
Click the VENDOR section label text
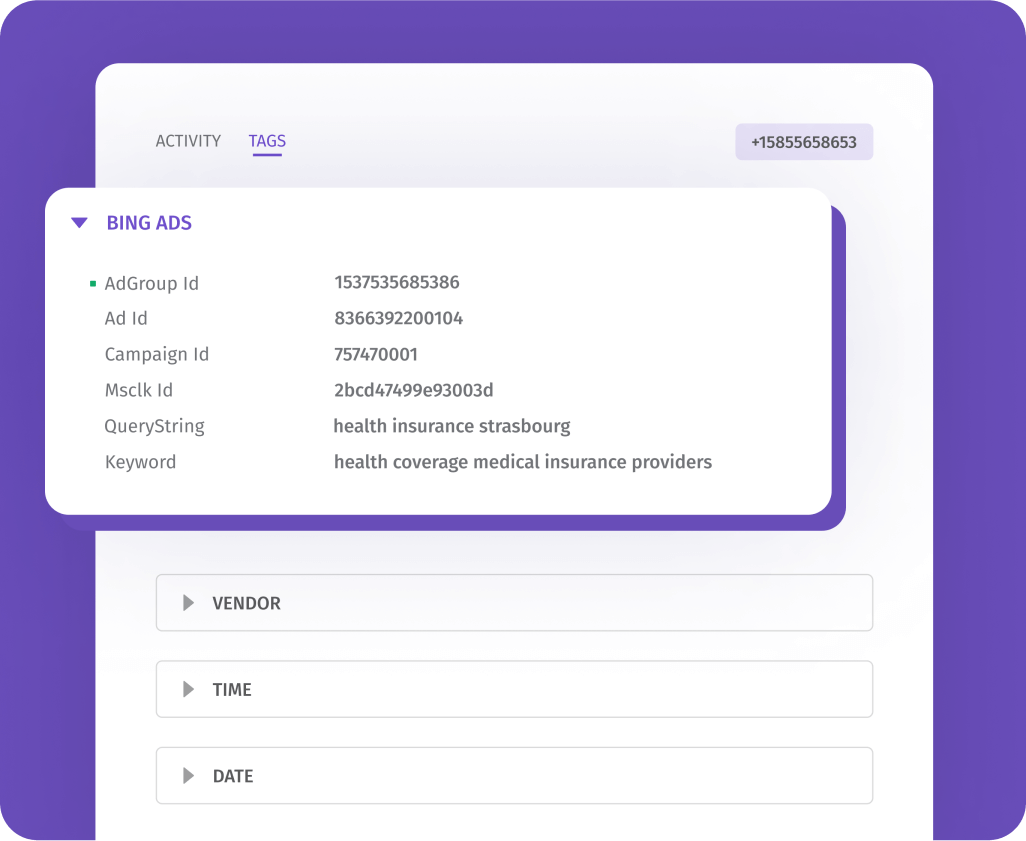(247, 603)
